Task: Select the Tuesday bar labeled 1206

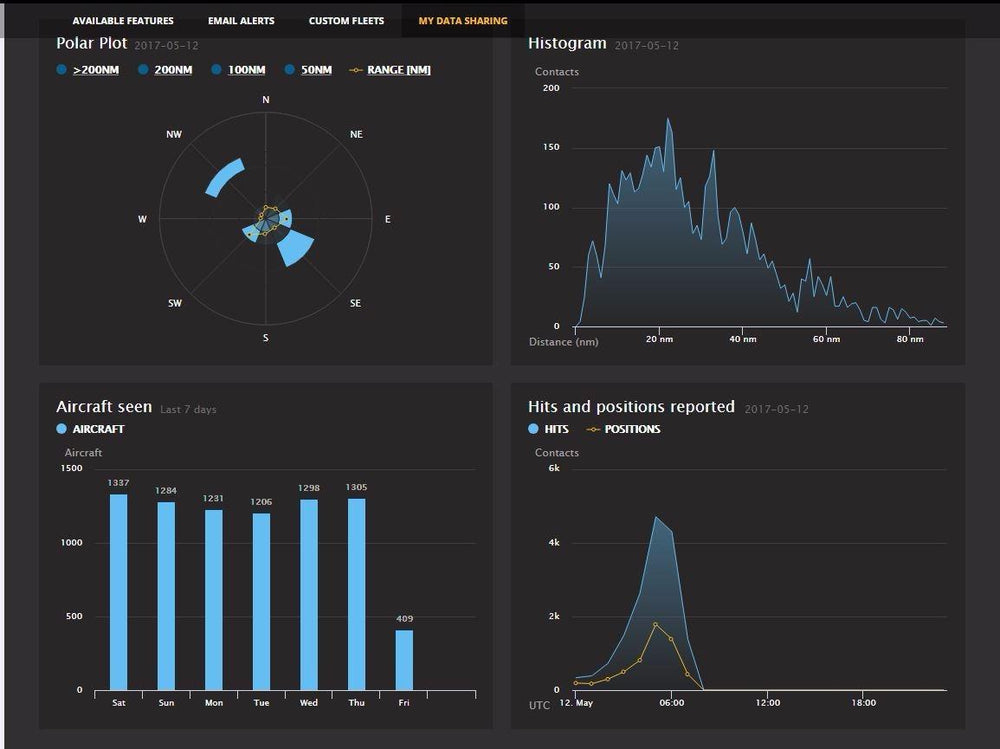Action: [261, 602]
